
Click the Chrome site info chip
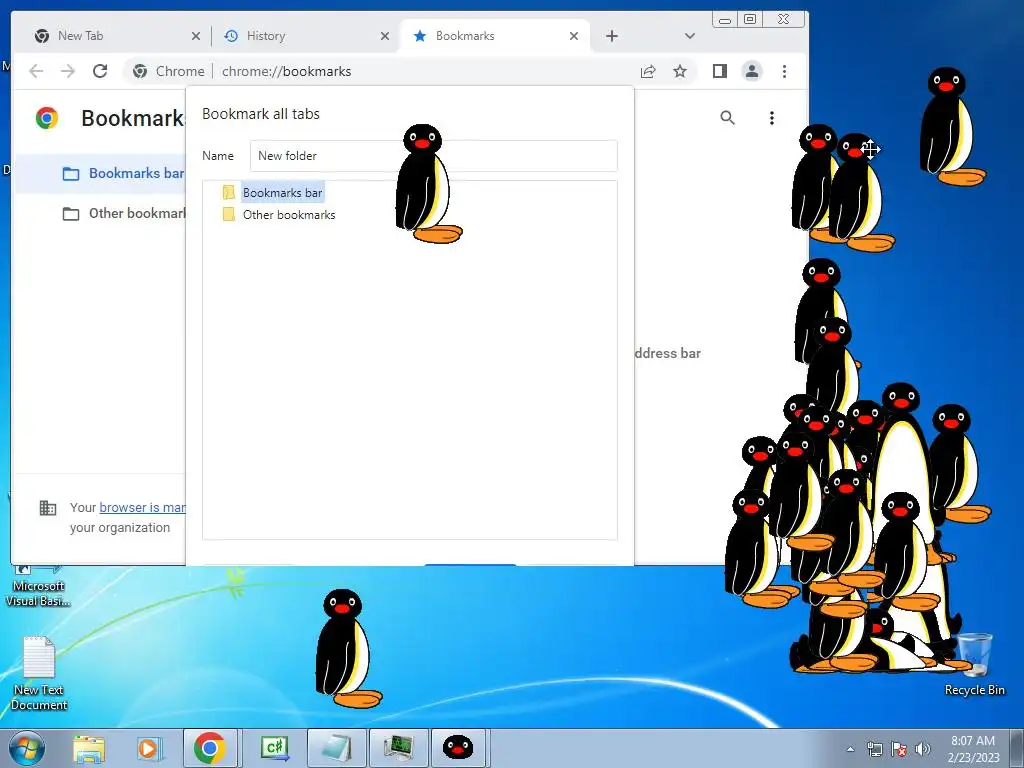[x=169, y=71]
